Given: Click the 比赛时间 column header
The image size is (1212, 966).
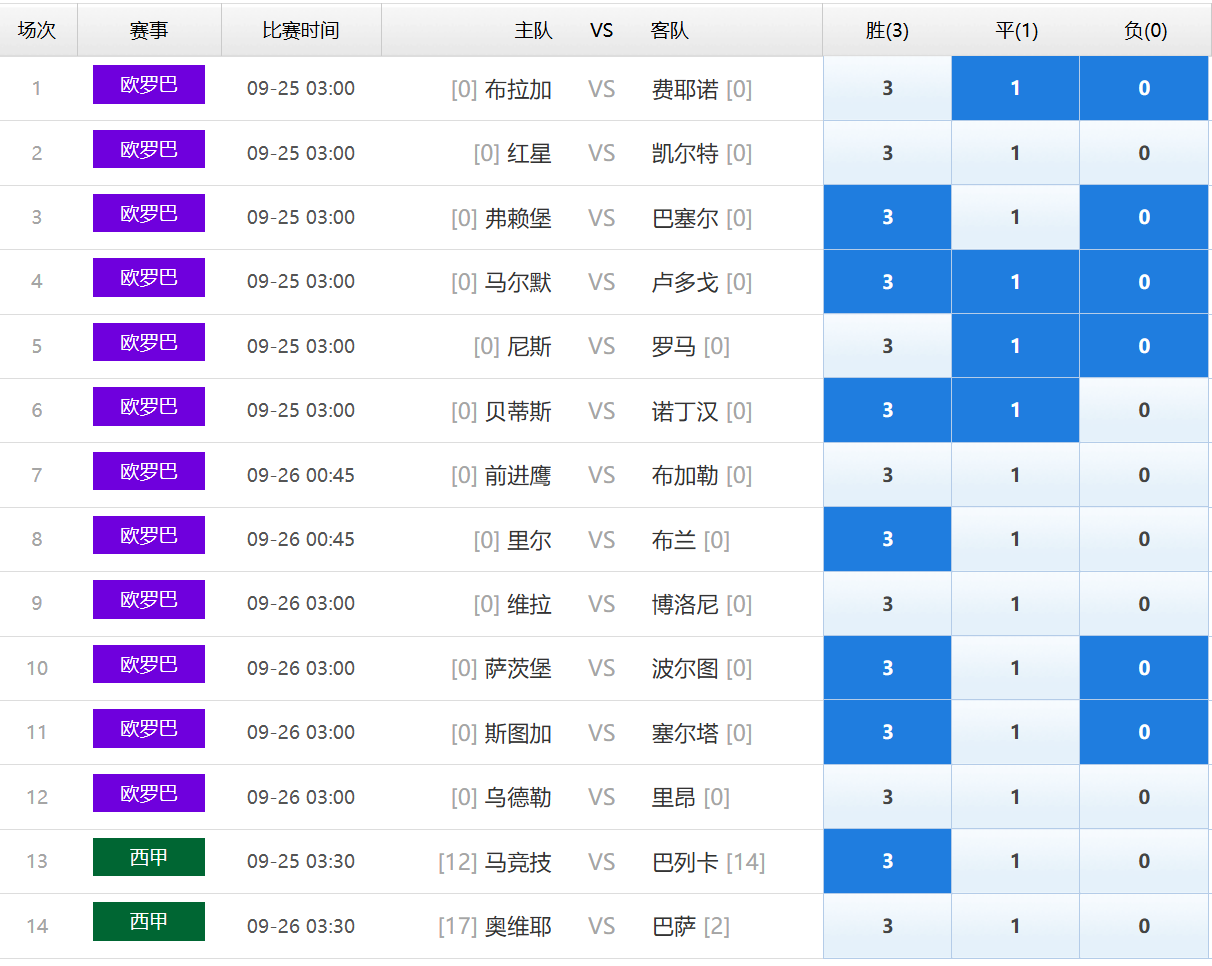Looking at the screenshot, I should coord(301,31).
